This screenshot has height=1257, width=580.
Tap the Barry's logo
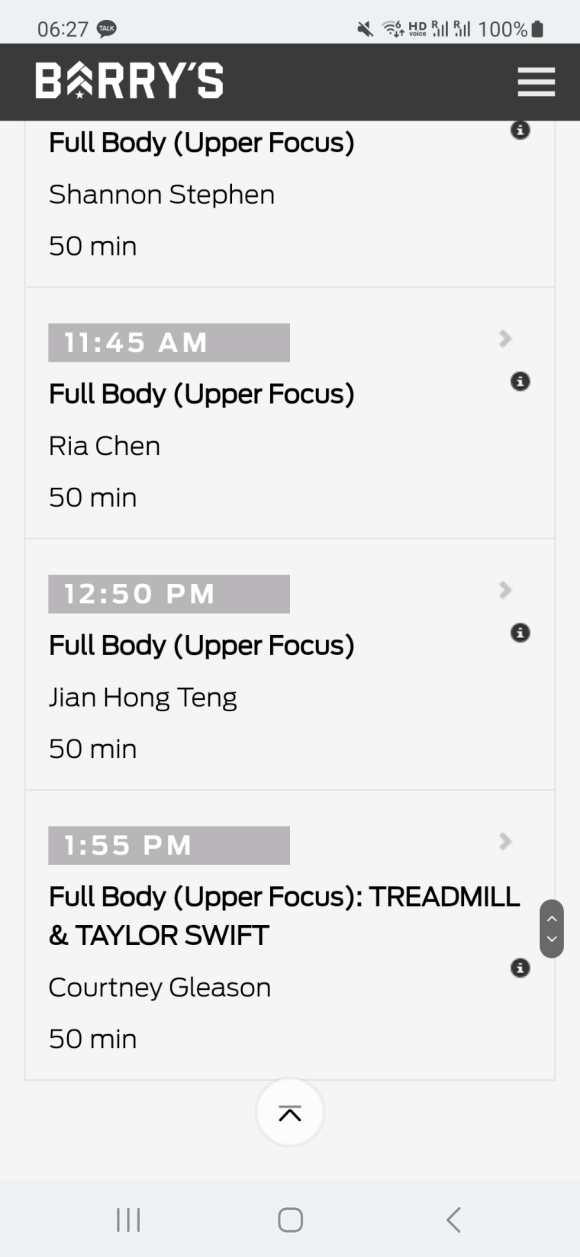[x=130, y=81]
